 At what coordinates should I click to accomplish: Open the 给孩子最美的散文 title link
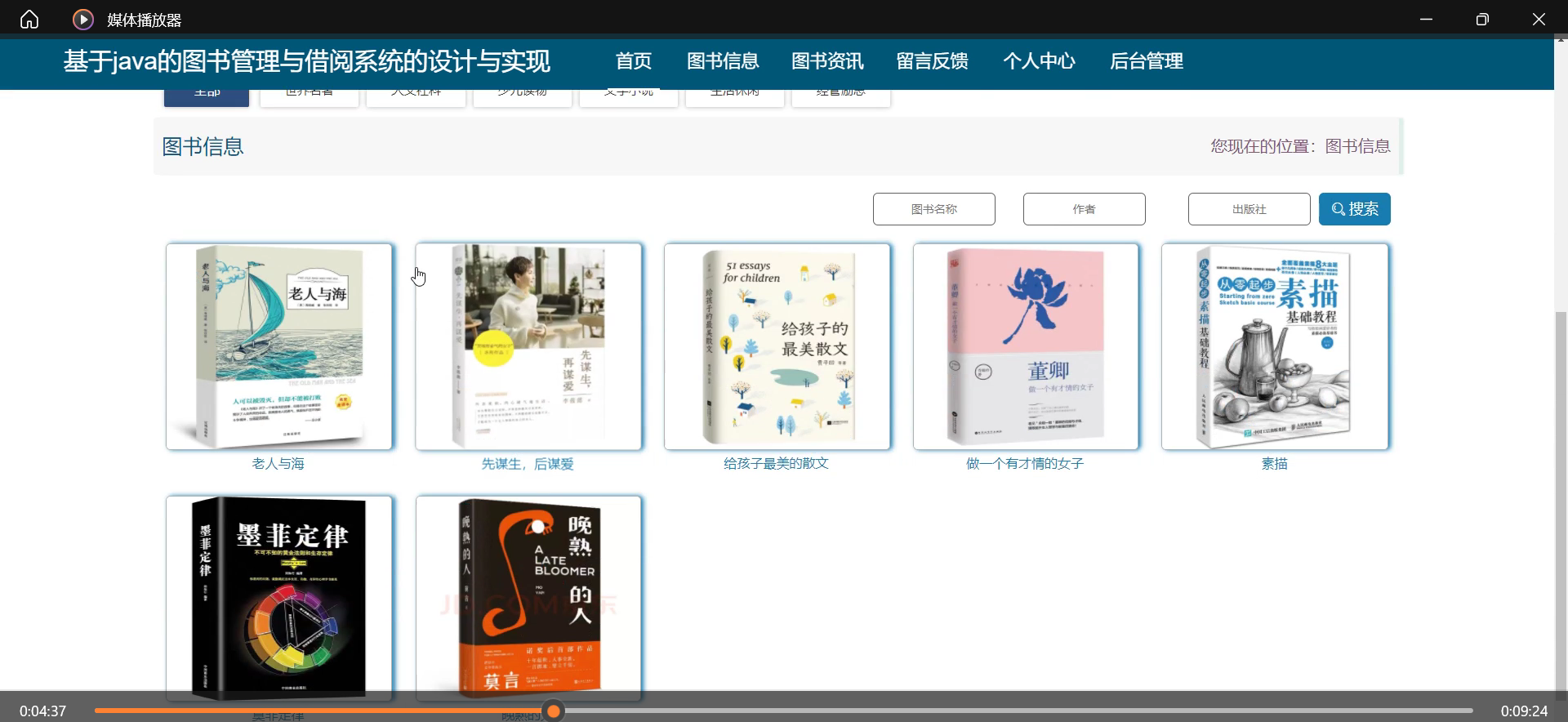(x=777, y=464)
